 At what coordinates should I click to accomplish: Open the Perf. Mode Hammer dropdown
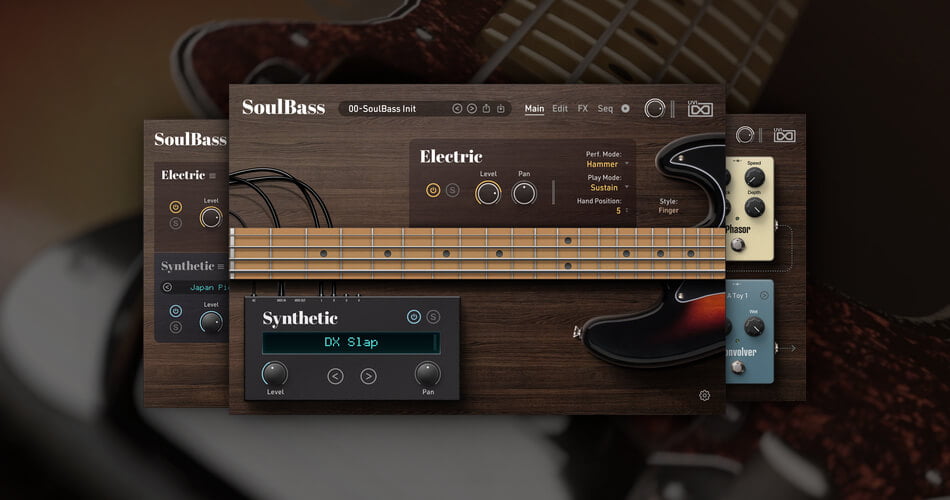point(606,164)
